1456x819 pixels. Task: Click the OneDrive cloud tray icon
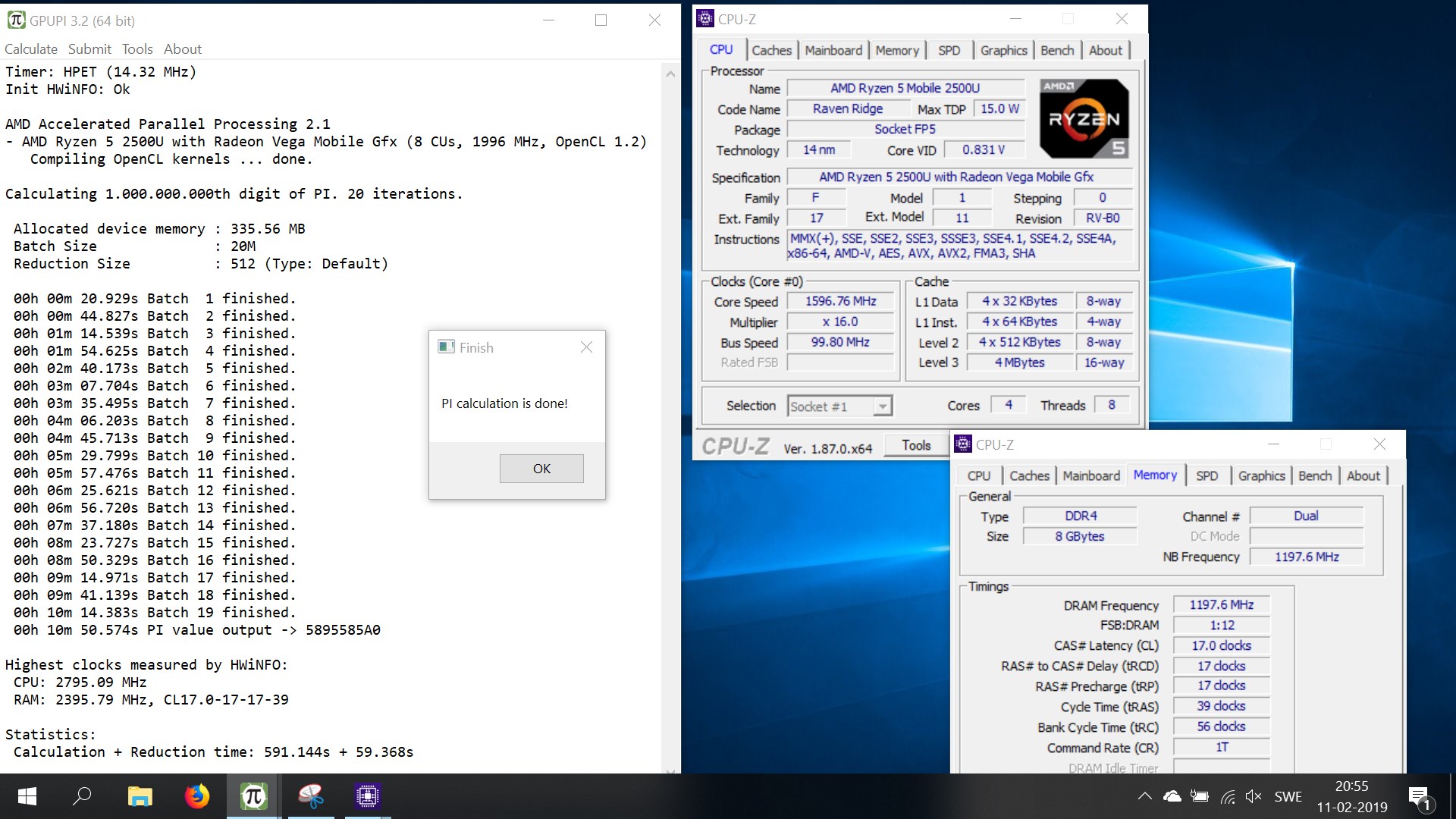(1172, 796)
